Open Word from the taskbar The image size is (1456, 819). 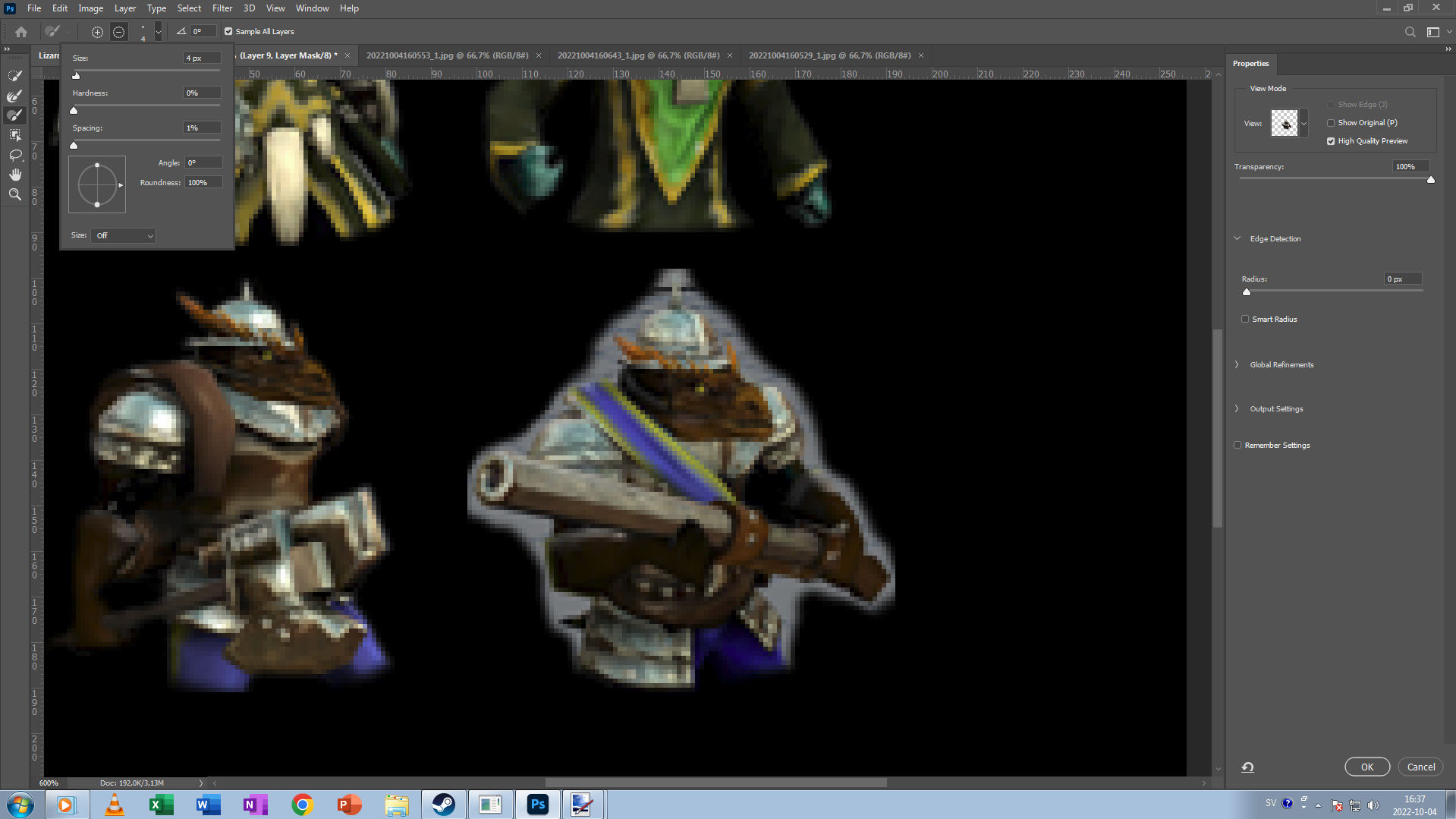(x=208, y=805)
